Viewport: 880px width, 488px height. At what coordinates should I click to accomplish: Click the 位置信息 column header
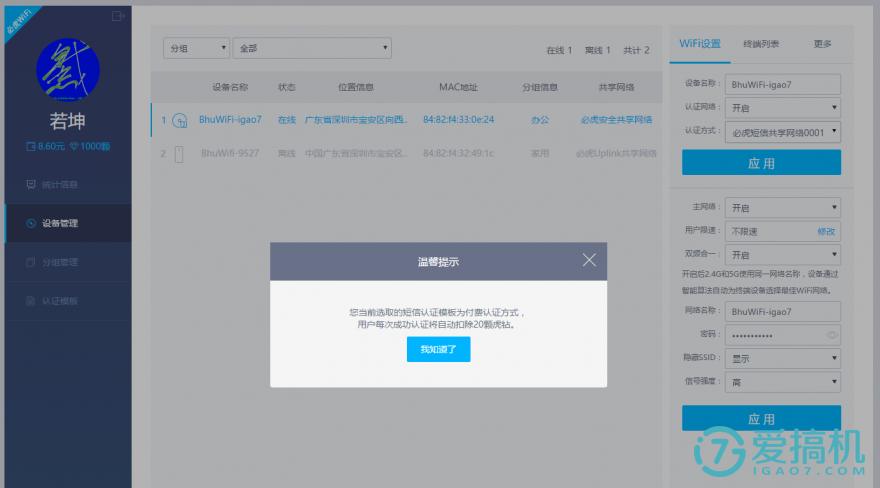356,87
